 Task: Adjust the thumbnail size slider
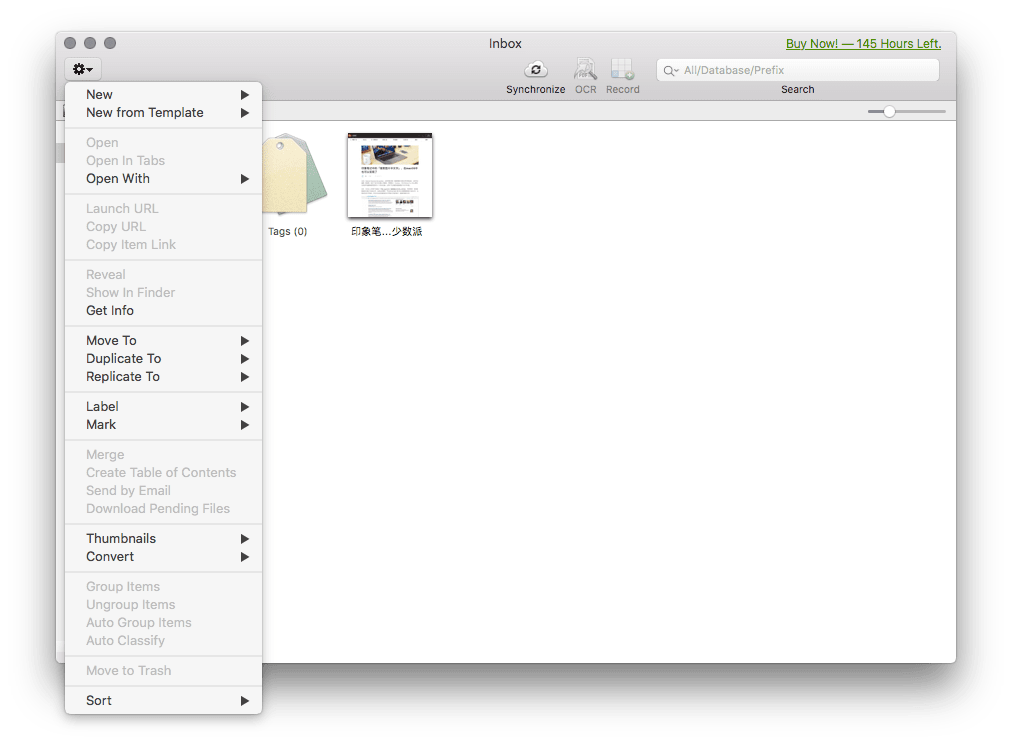click(x=889, y=111)
